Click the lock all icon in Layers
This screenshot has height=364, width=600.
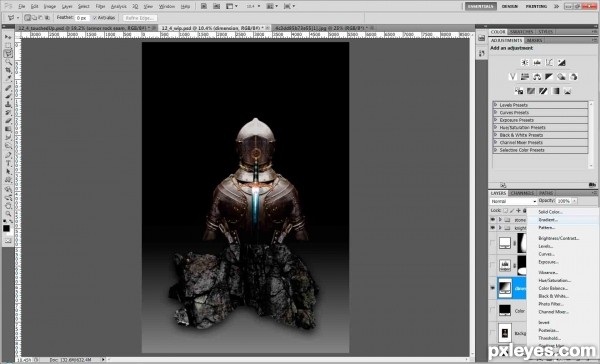tap(525, 211)
